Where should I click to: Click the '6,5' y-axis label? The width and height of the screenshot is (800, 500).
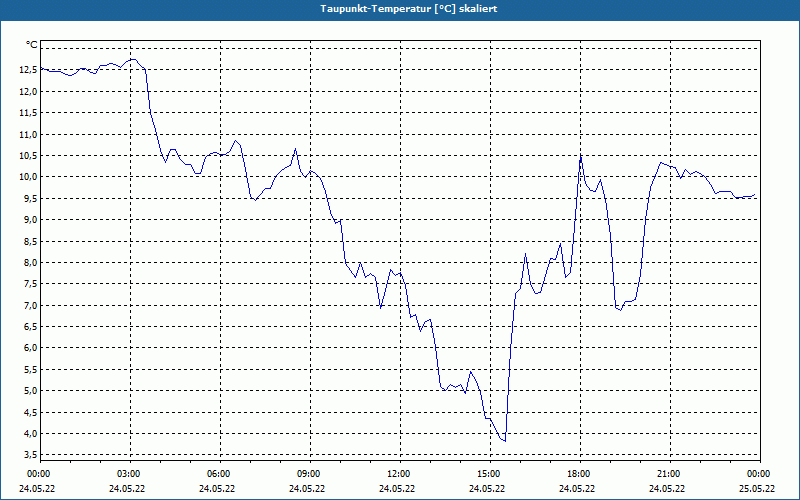pyautogui.click(x=31, y=327)
